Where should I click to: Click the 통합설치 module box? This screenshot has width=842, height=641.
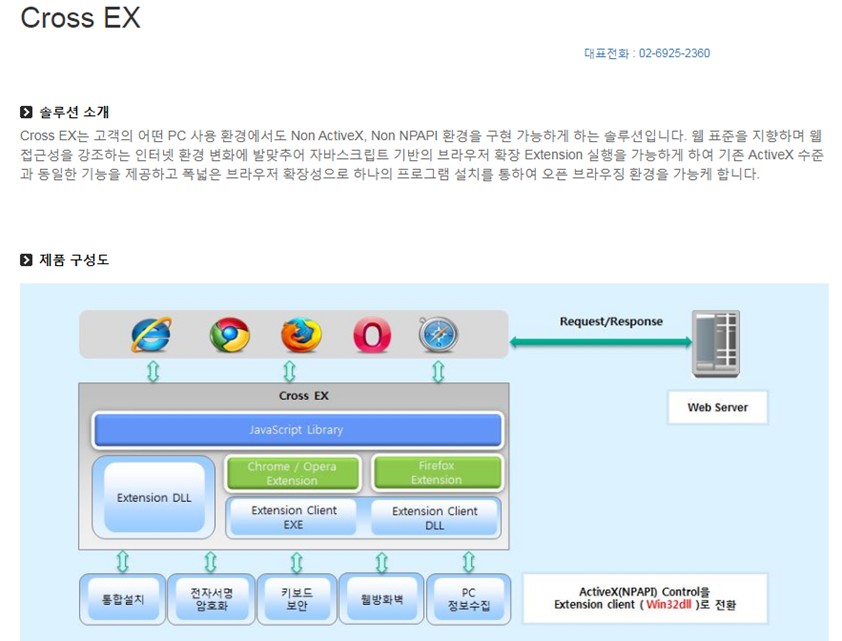122,599
